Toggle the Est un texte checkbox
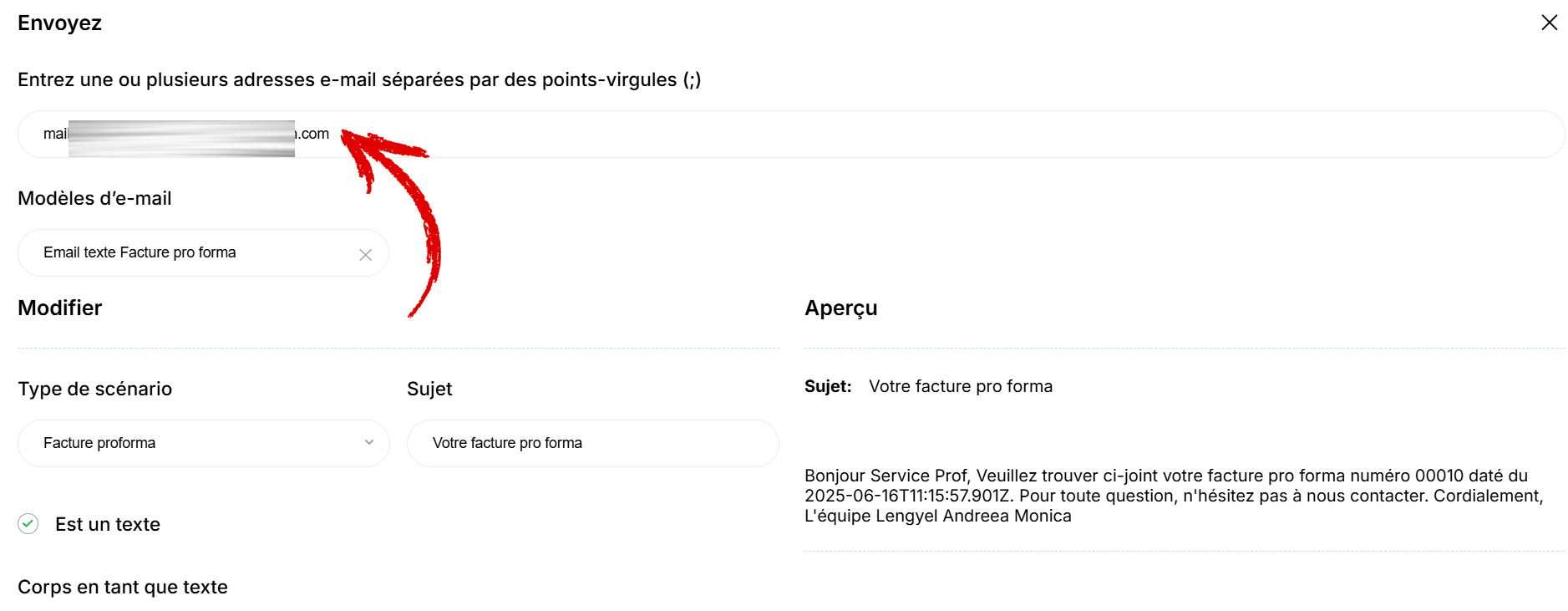 click(28, 524)
